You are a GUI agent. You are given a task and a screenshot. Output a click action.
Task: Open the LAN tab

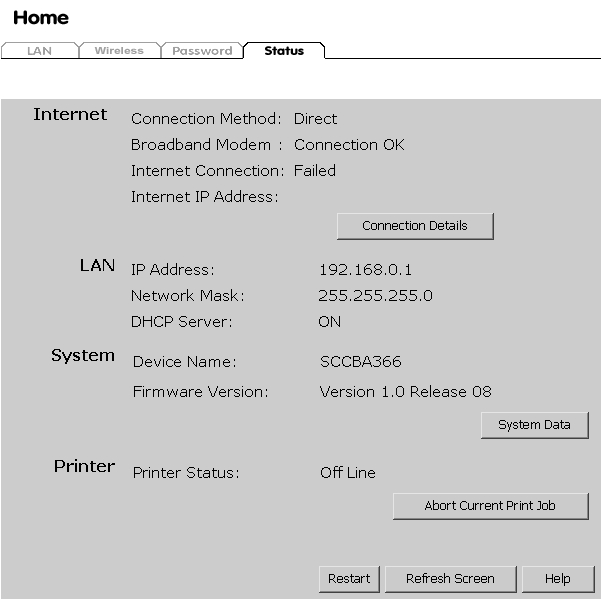pos(39,51)
